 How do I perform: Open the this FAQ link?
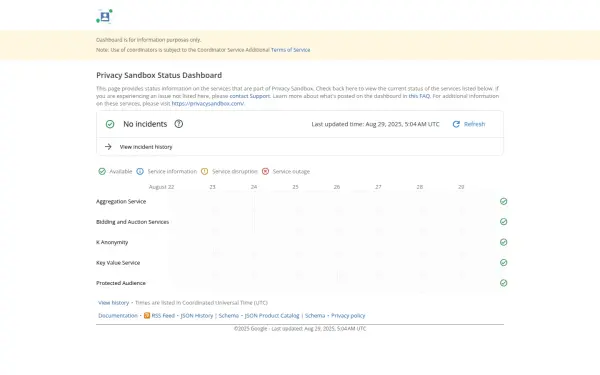click(x=419, y=96)
